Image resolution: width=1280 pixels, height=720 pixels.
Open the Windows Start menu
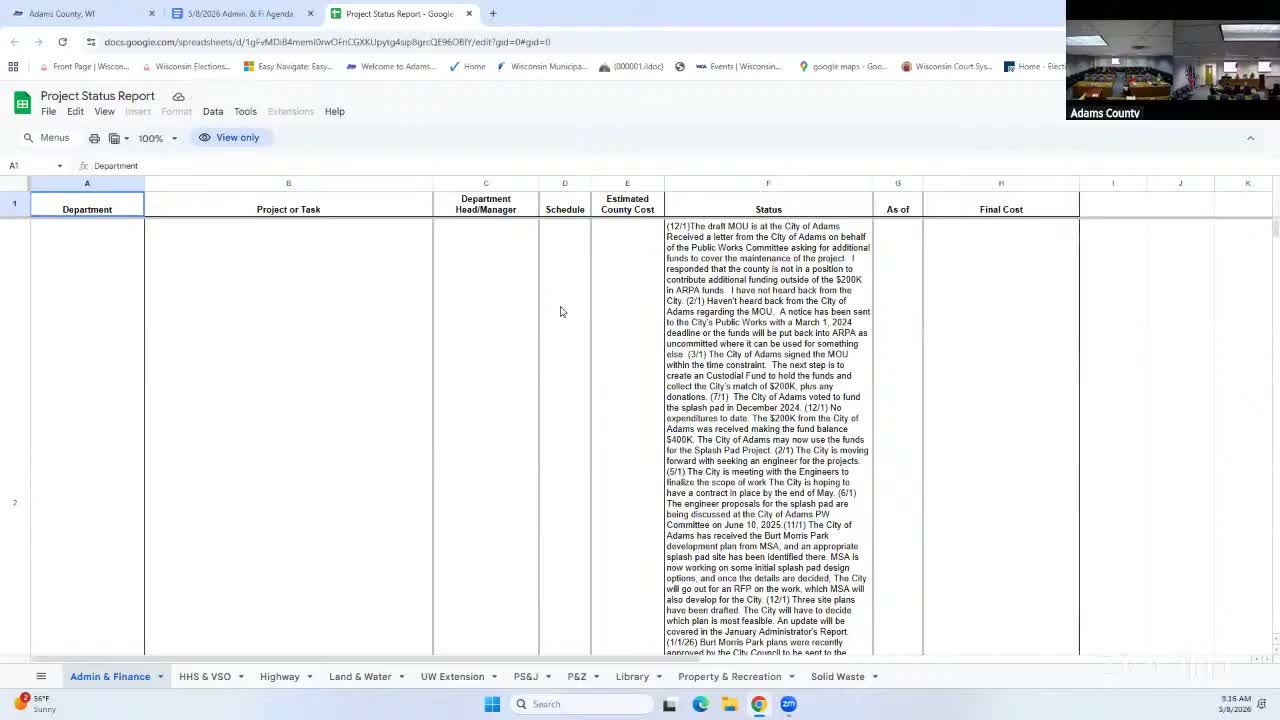492,704
